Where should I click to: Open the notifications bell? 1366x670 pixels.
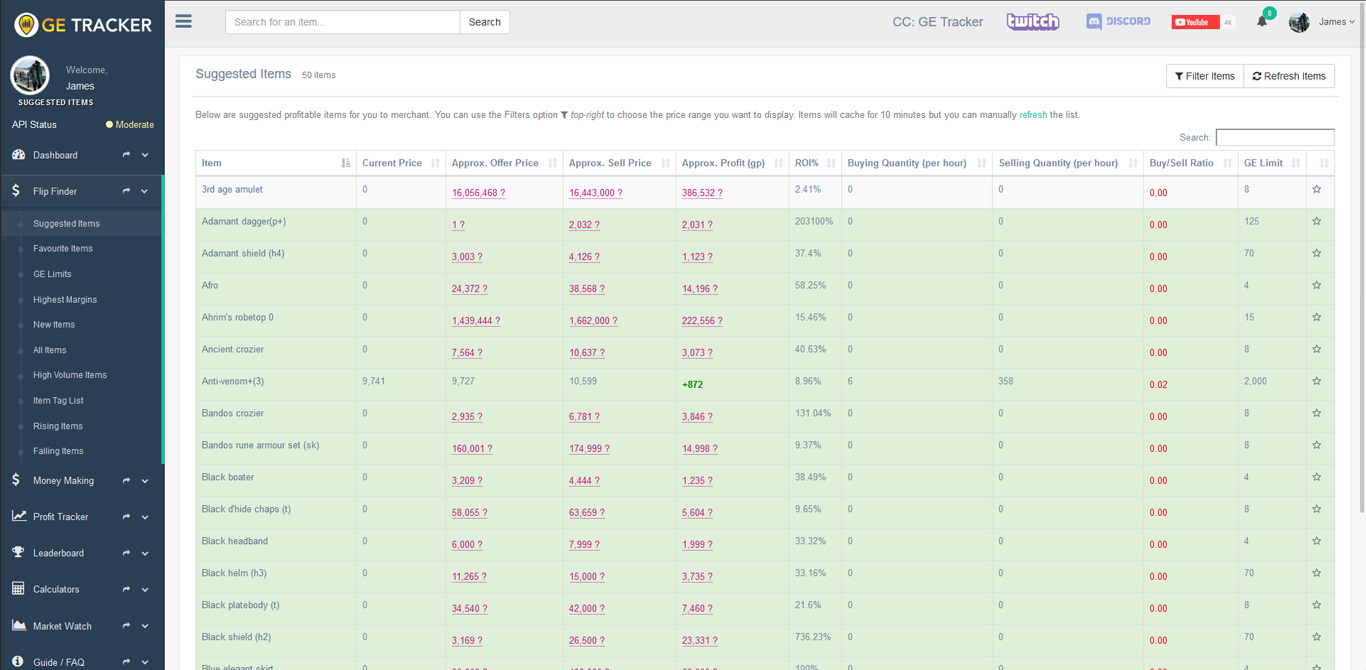click(1262, 22)
